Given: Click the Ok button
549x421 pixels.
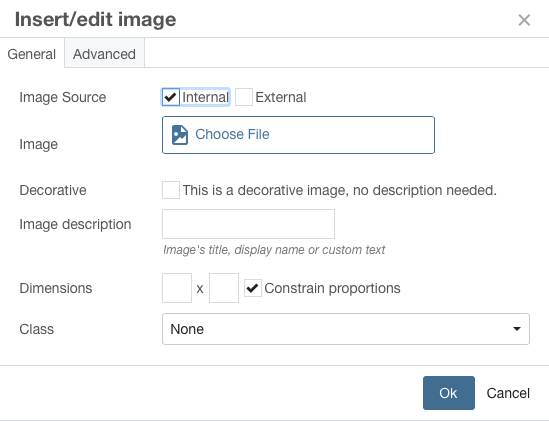Looking at the screenshot, I should (x=449, y=393).
